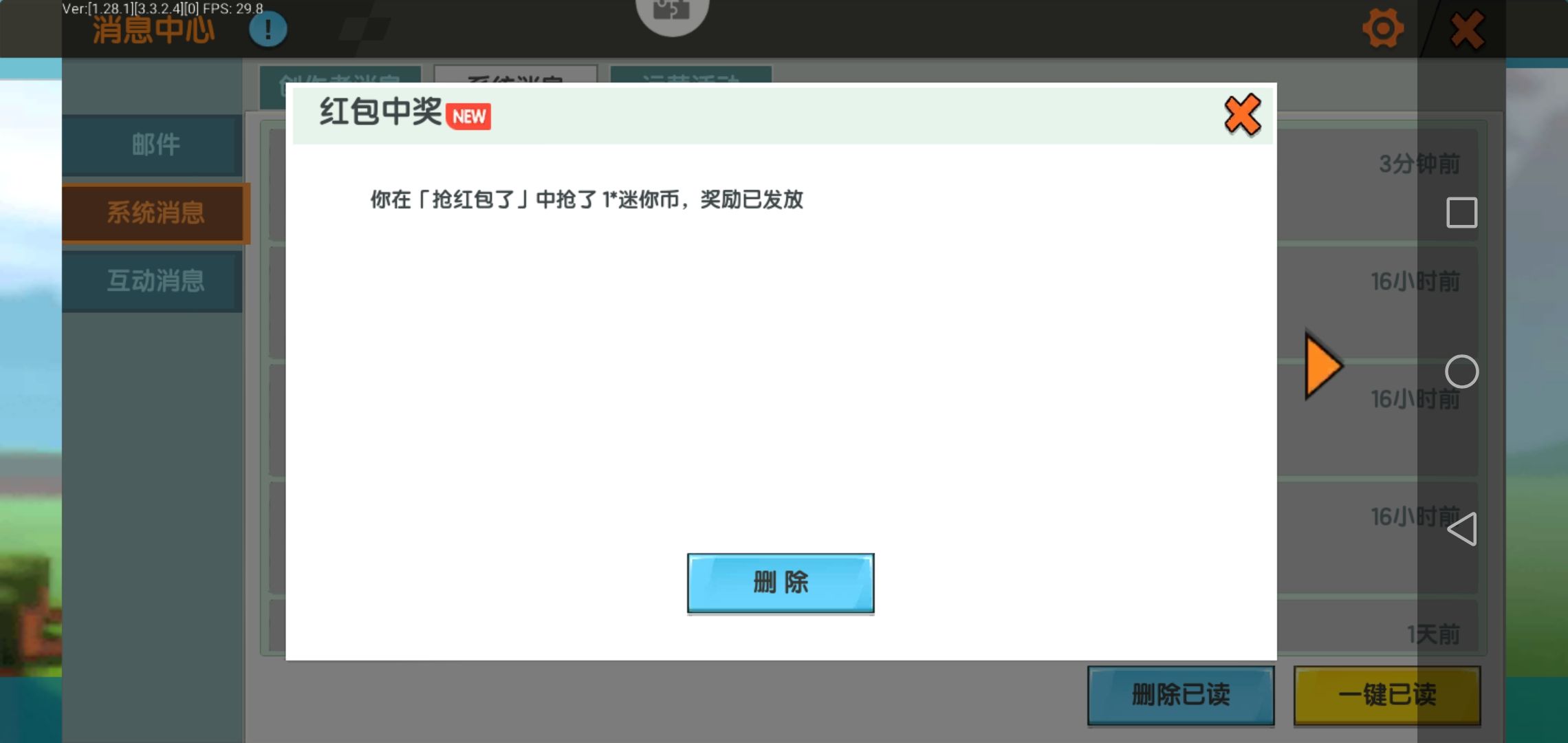Click the 删除 button in dialog
Viewport: 1568px width, 743px height.
pyautogui.click(x=781, y=583)
